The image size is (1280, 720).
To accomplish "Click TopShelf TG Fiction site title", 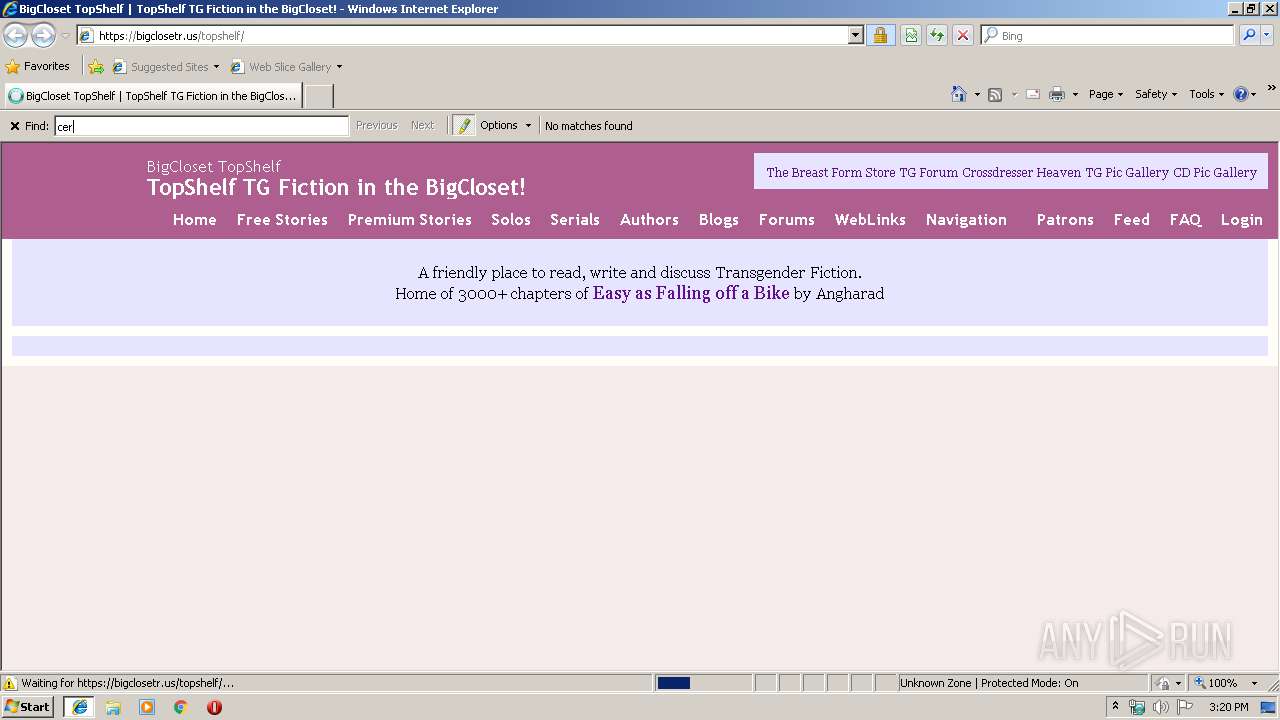I will (336, 187).
